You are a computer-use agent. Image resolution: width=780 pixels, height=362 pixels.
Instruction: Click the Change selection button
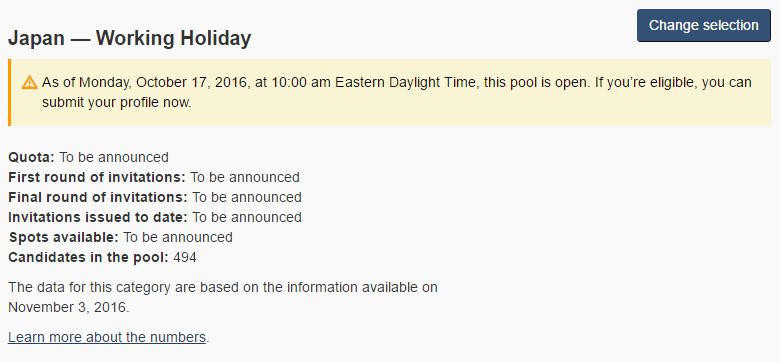(703, 25)
